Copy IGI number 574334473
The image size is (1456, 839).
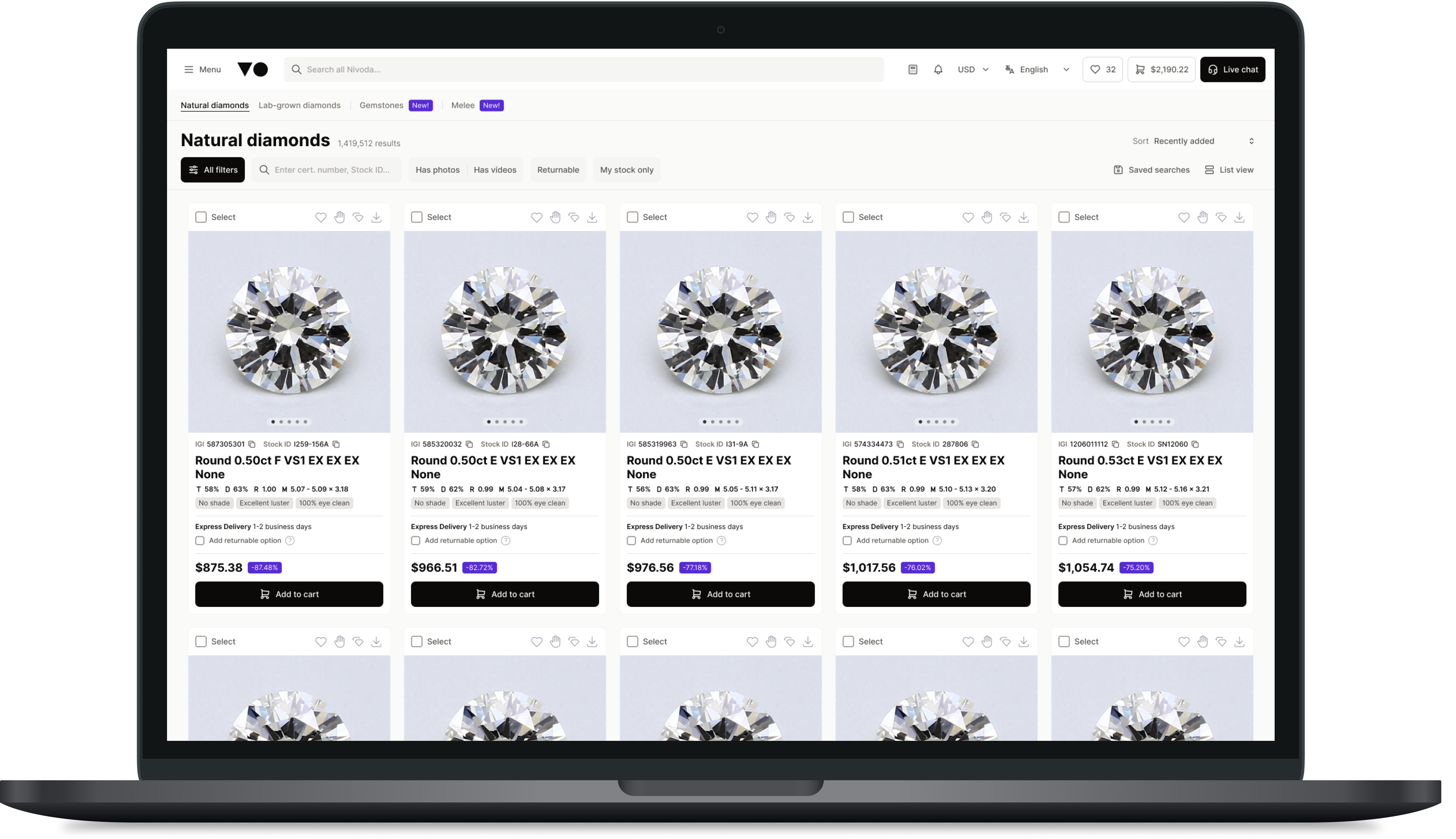point(900,444)
